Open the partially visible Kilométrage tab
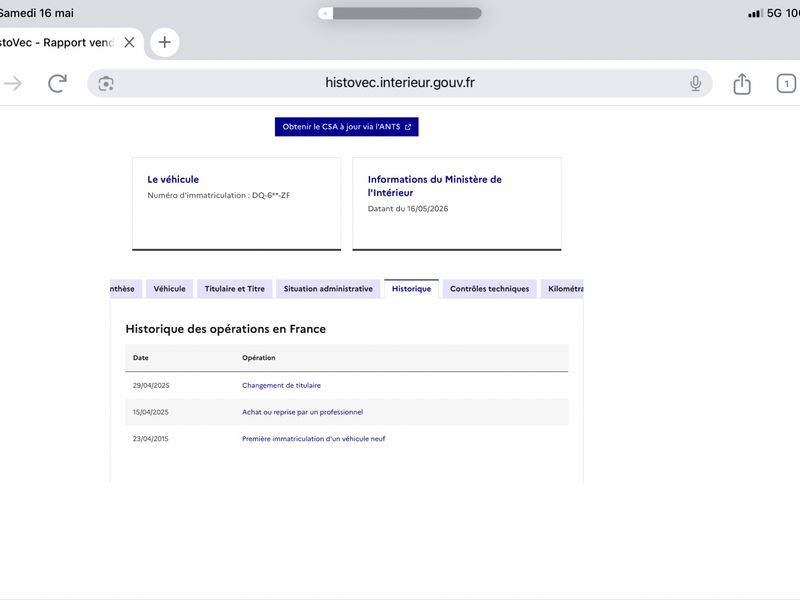800x600 pixels. [562, 289]
